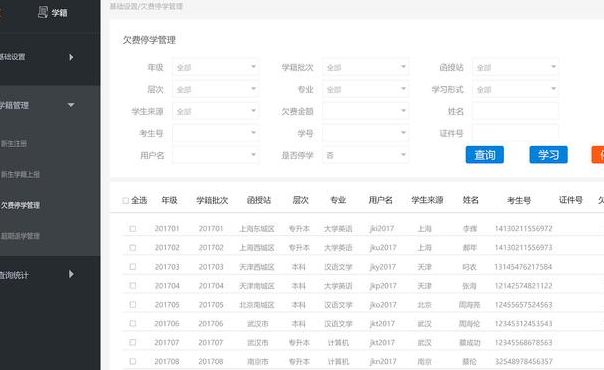This screenshot has width=604, height=370.
Task: Expand the 查询统计 sidebar arrow
Action: 71,274
